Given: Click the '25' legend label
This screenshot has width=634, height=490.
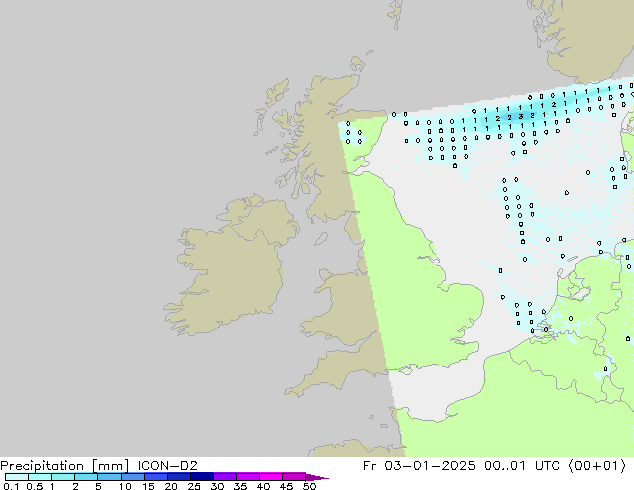Looking at the screenshot, I should pos(194,486).
